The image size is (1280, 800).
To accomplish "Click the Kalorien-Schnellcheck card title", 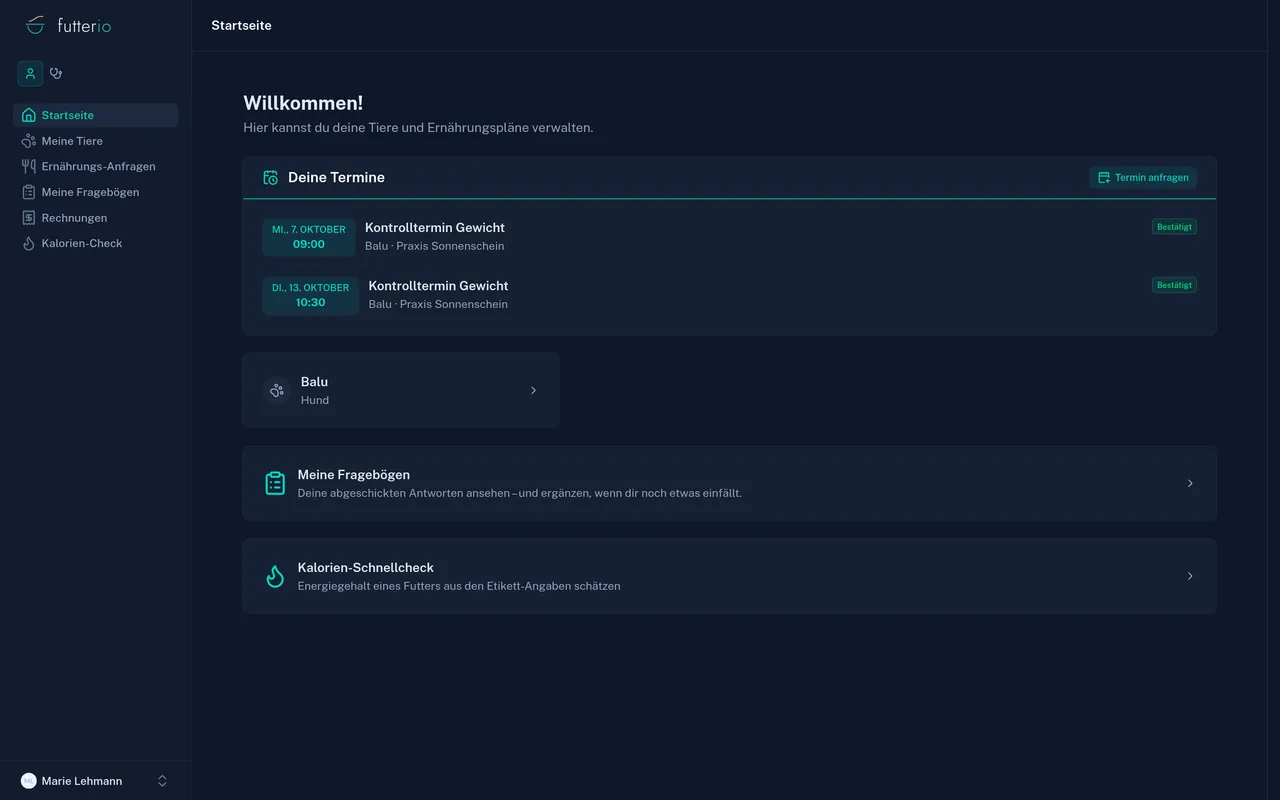I will click(366, 567).
